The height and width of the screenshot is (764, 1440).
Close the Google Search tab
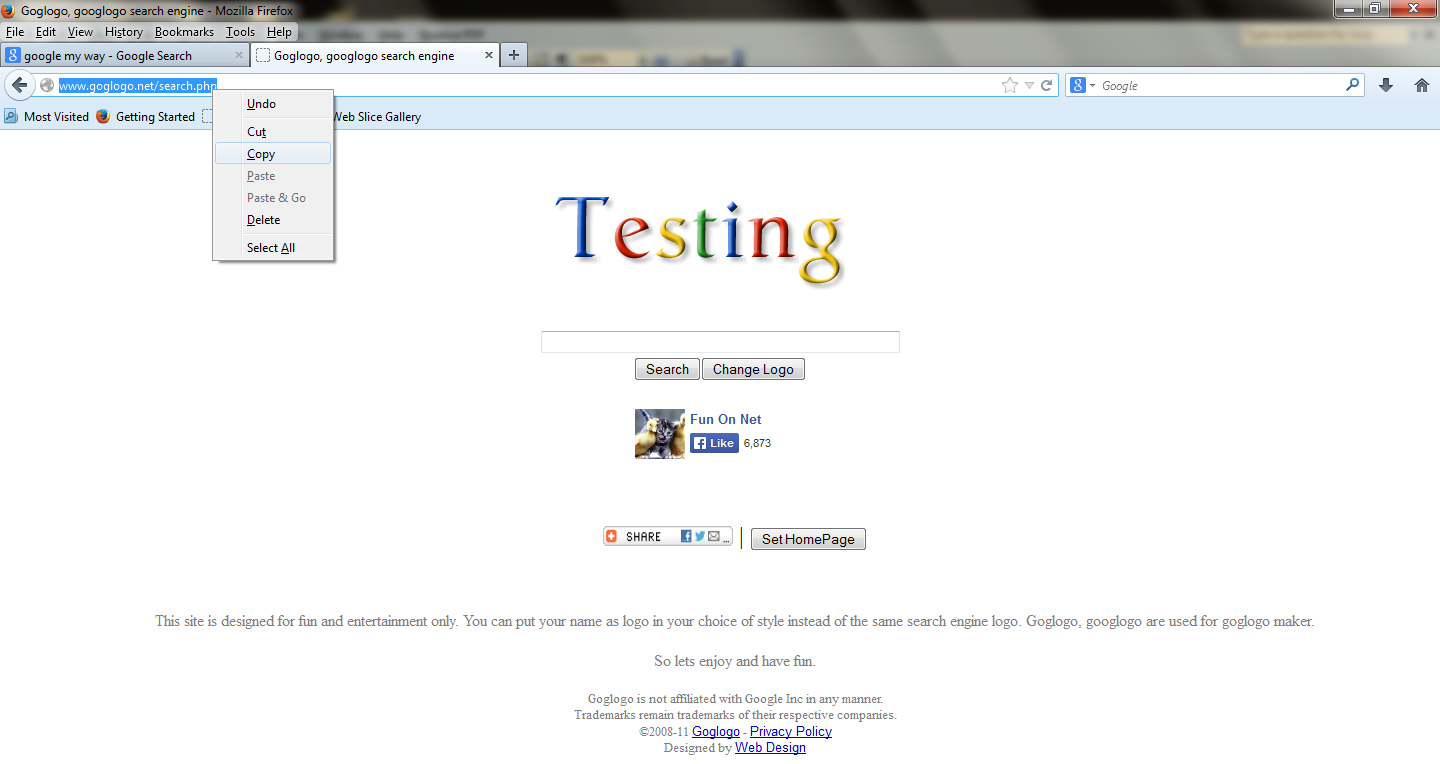tap(239, 56)
